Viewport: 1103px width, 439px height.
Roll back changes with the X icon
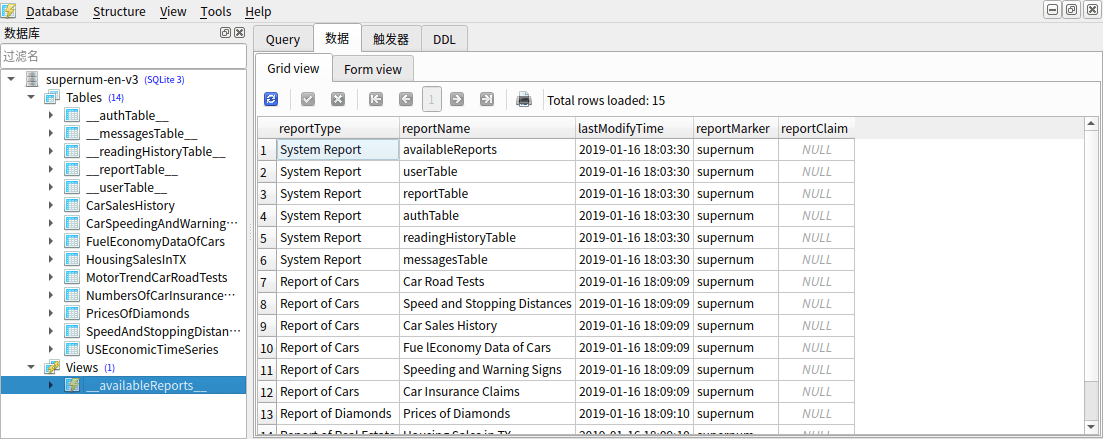point(338,100)
